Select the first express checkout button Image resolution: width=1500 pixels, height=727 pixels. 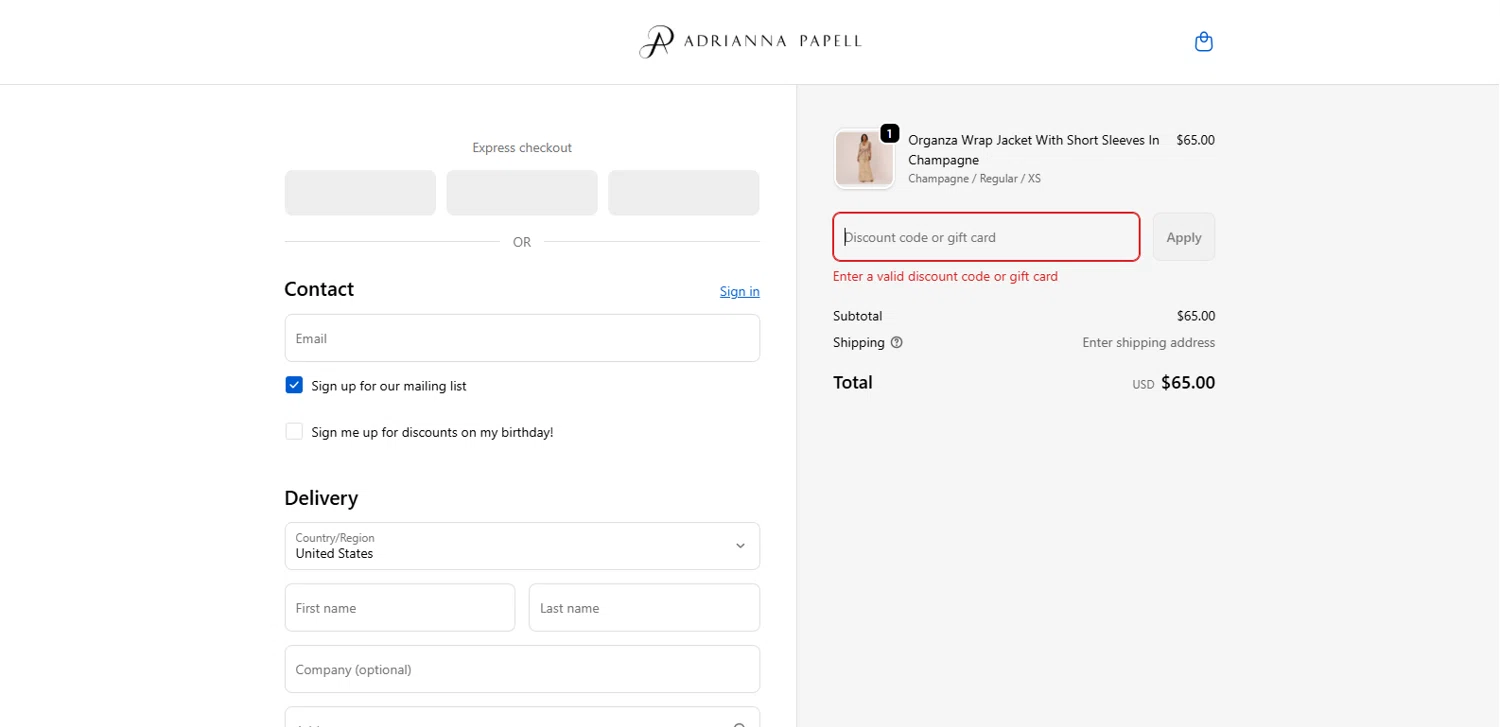(x=360, y=193)
